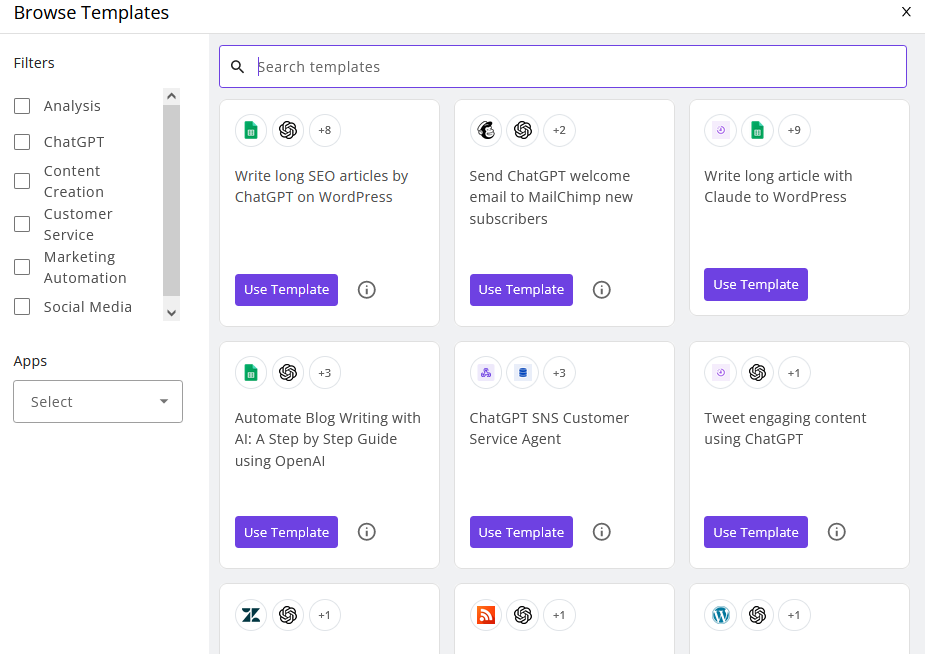
Task: Open info for Automate Blog Writing template
Action: pyautogui.click(x=366, y=532)
